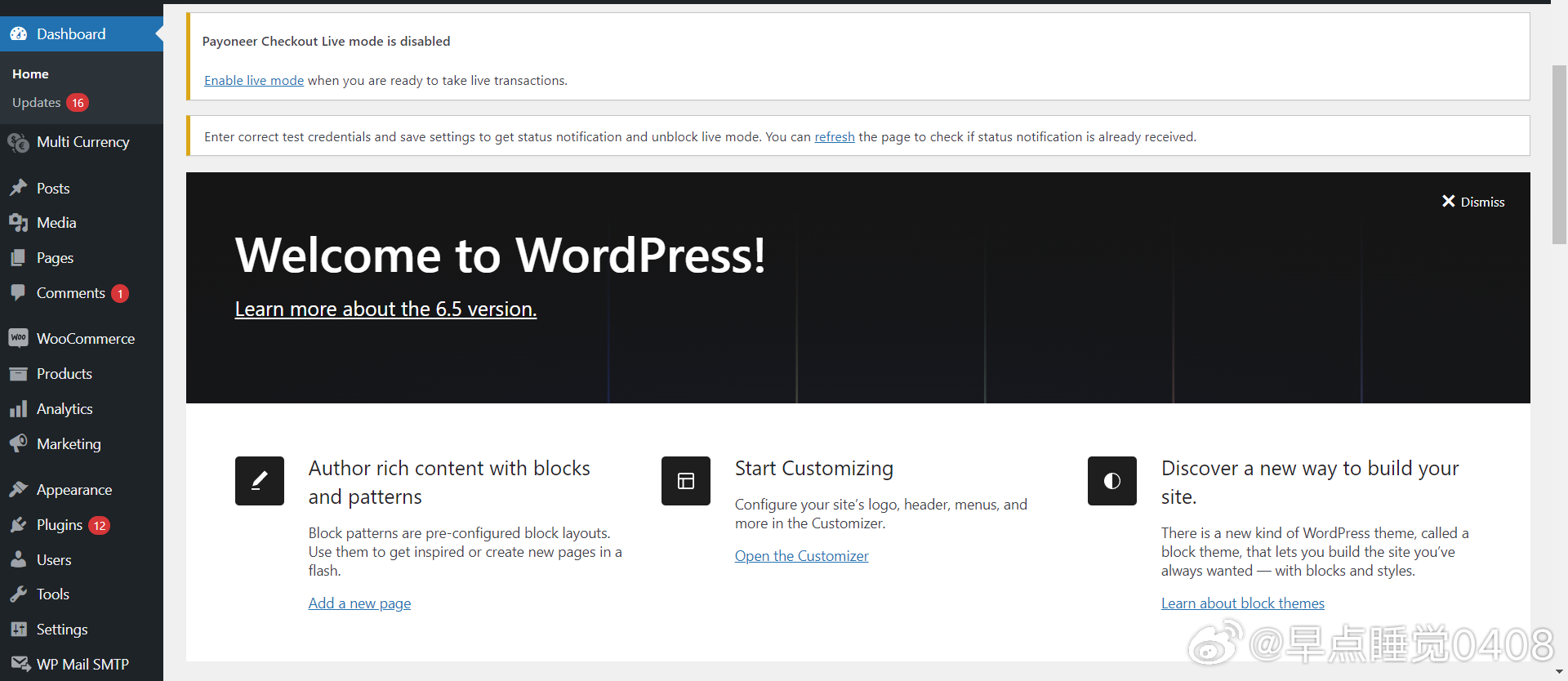1568x681 pixels.
Task: Open the Multi Currency menu
Action: click(x=82, y=142)
